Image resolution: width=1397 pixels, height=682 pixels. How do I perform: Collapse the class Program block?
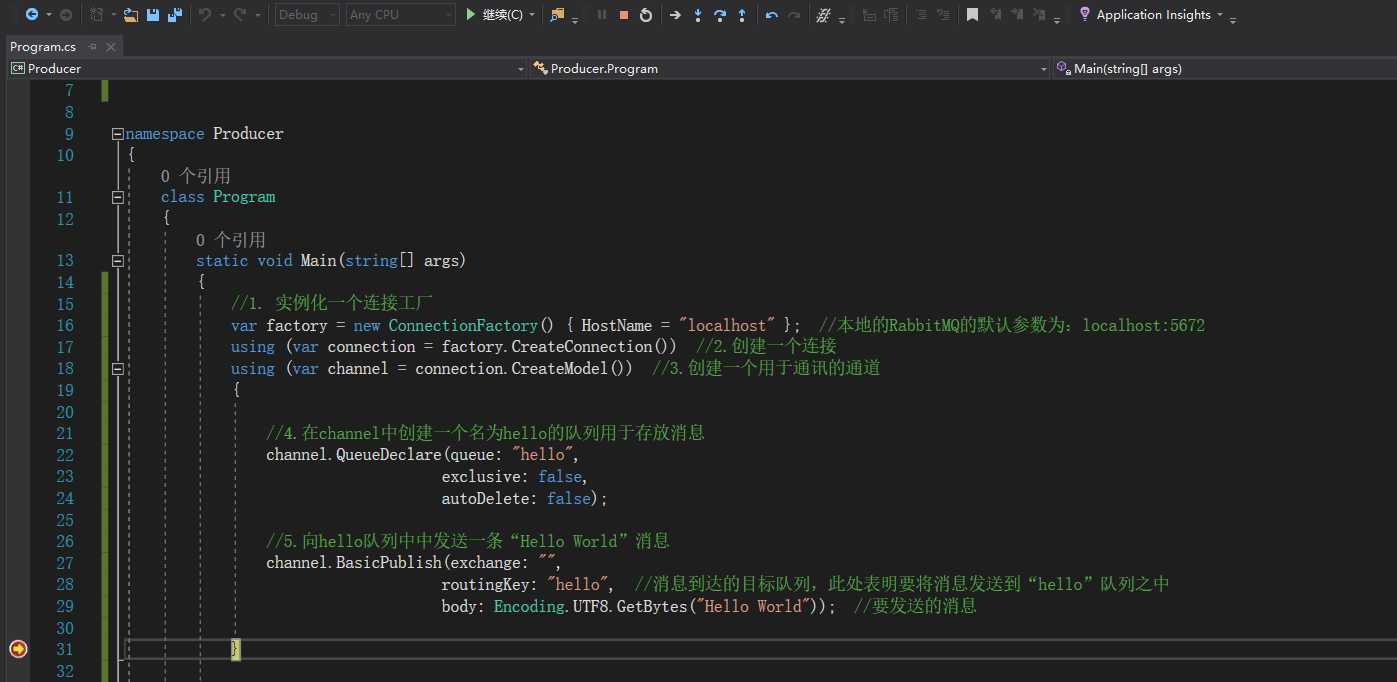pyautogui.click(x=118, y=197)
